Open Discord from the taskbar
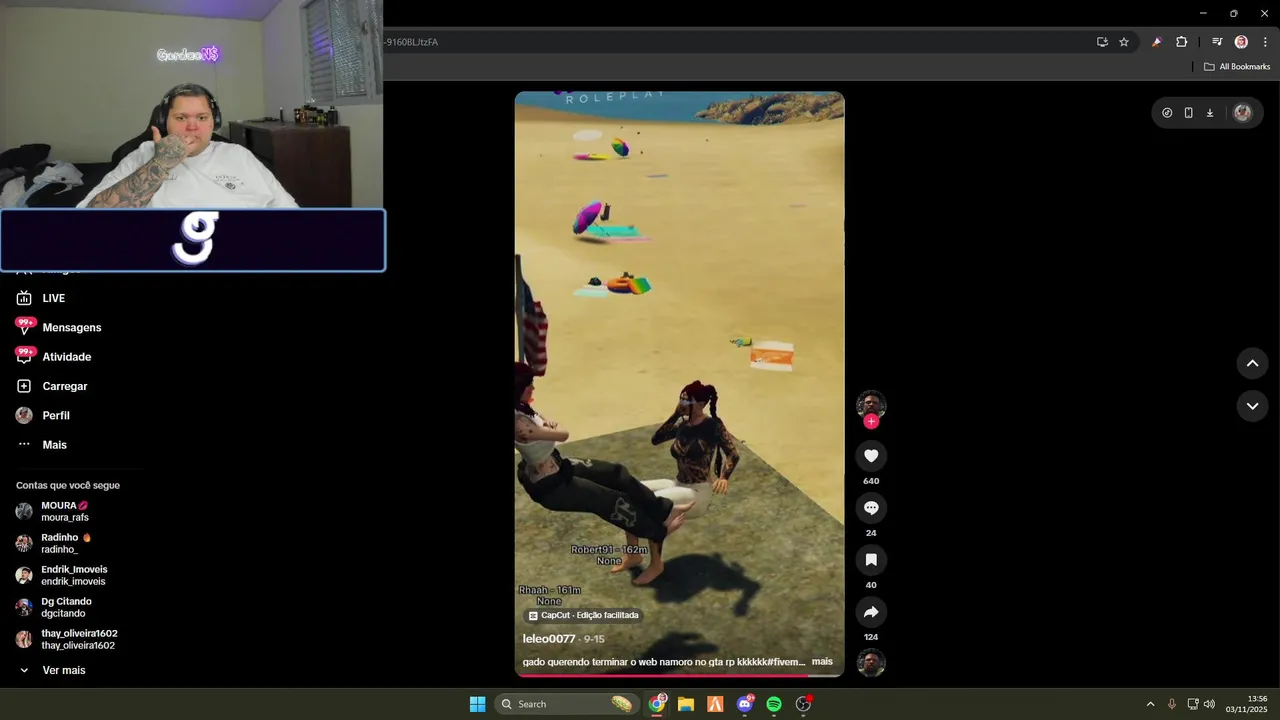The width and height of the screenshot is (1280, 720). [x=745, y=704]
